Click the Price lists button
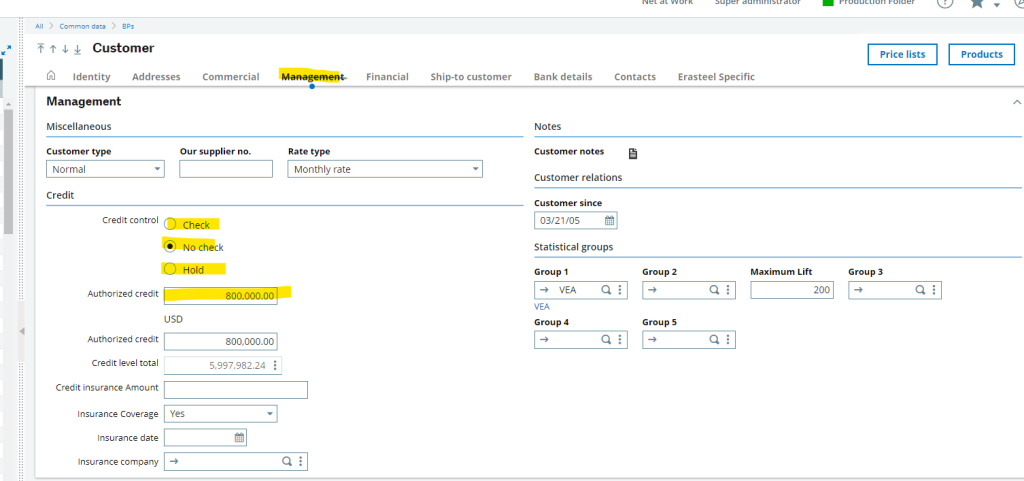The image size is (1024, 481). pos(902,55)
